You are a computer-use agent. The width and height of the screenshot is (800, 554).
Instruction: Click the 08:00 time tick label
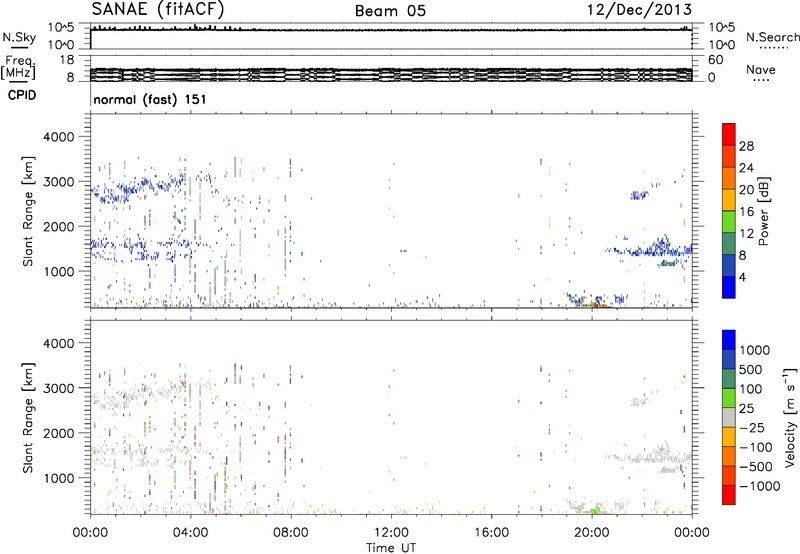(x=291, y=533)
